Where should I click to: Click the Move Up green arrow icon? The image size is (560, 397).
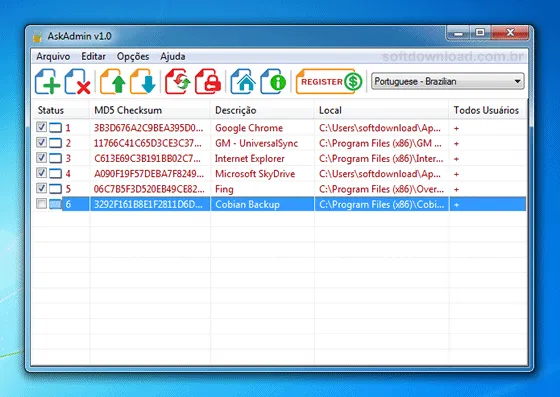pyautogui.click(x=113, y=82)
